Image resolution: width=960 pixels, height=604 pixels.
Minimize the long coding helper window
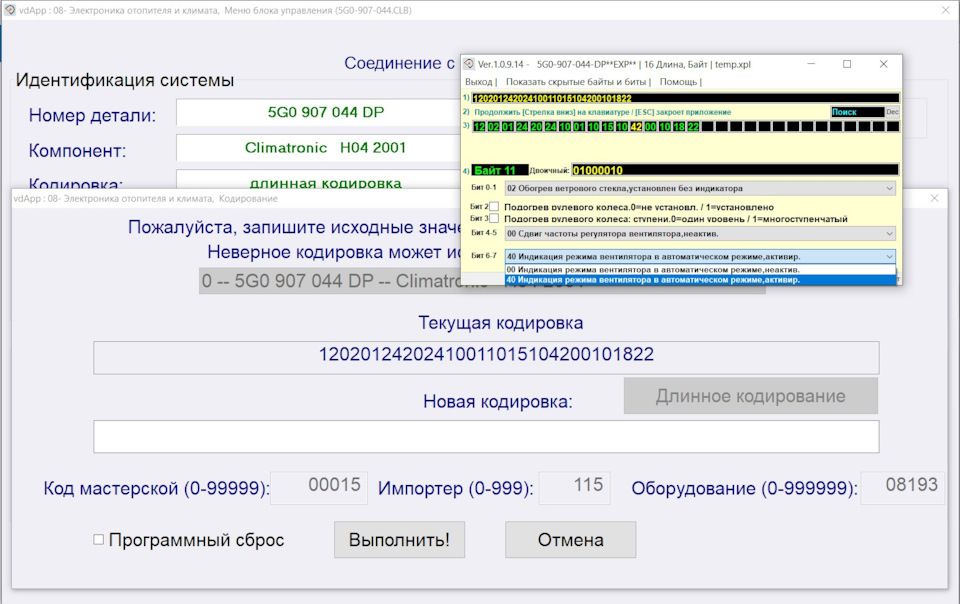811,64
